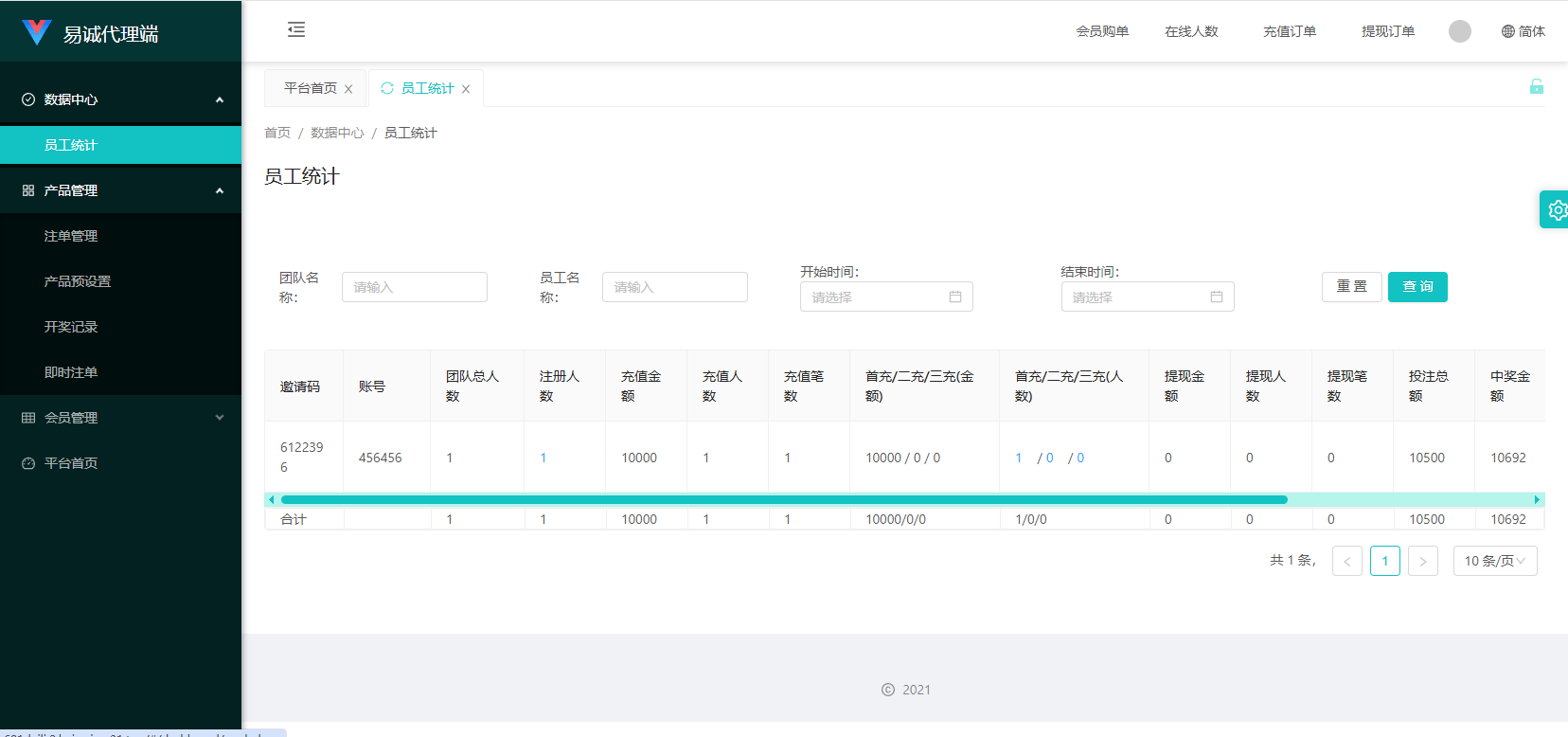Screen dimensions: 1568x737
Task: Open the 开始时间 date picker
Action: click(885, 297)
